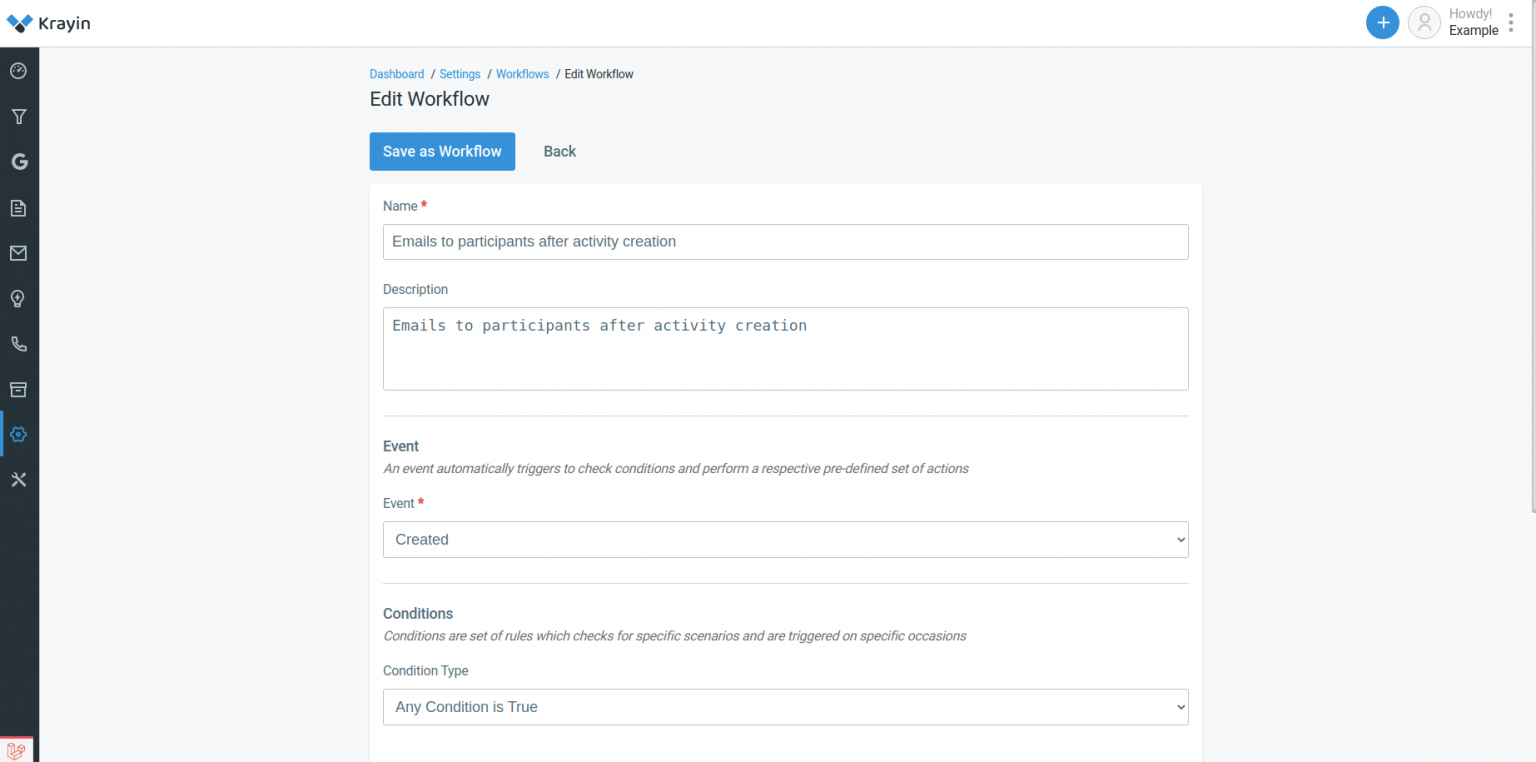Click the user avatar near Howdy Example

1424,22
